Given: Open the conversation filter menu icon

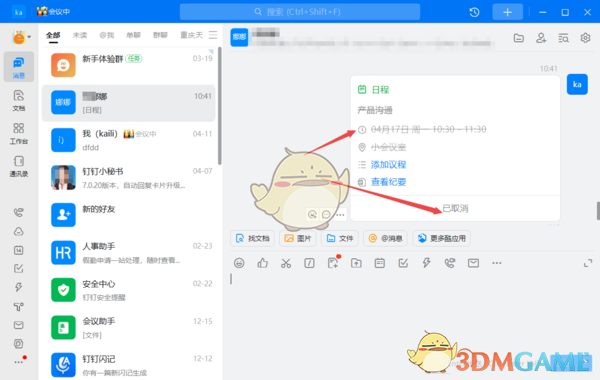Looking at the screenshot, I should 213,35.
